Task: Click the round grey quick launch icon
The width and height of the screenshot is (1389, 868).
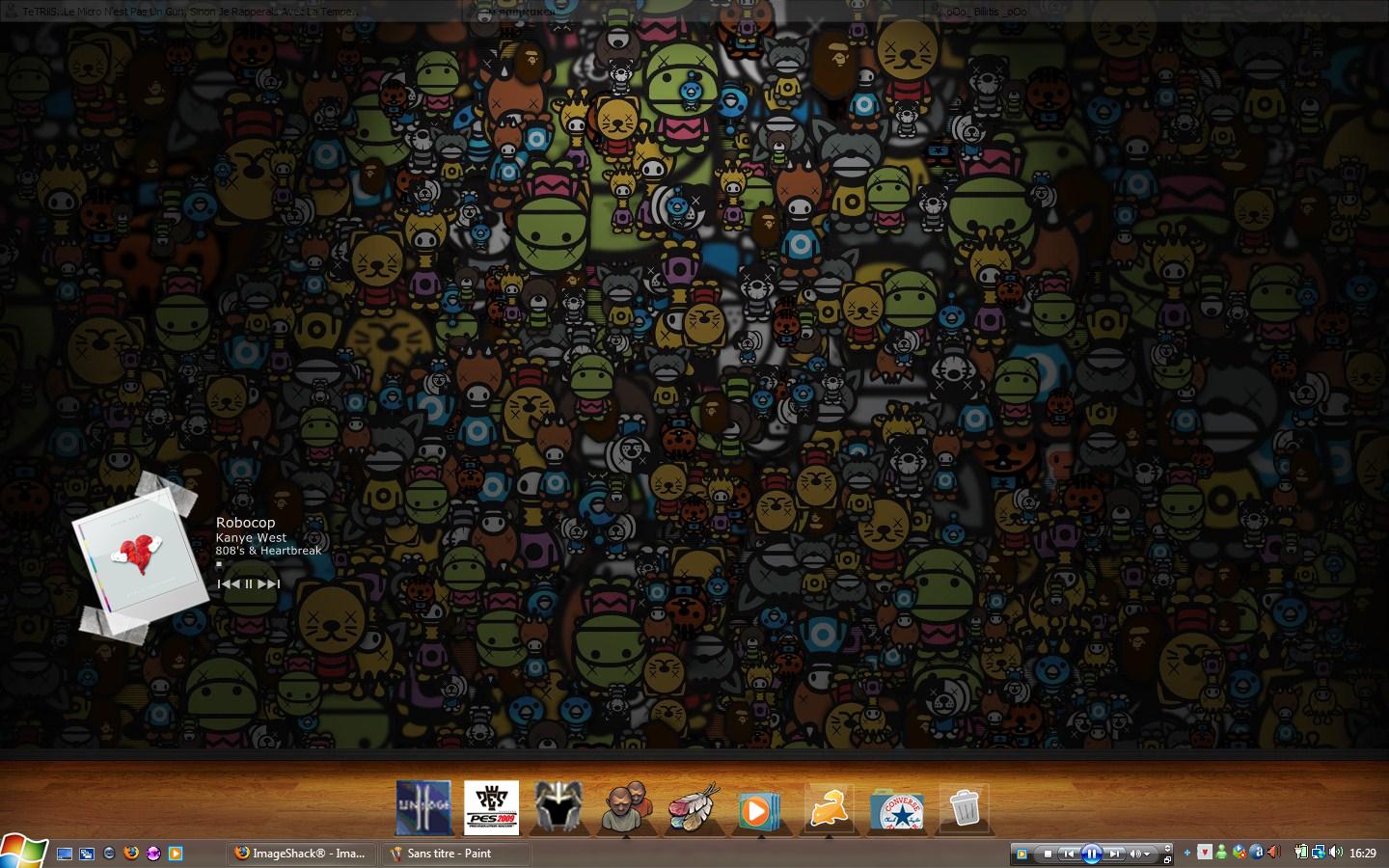Action: point(109,854)
